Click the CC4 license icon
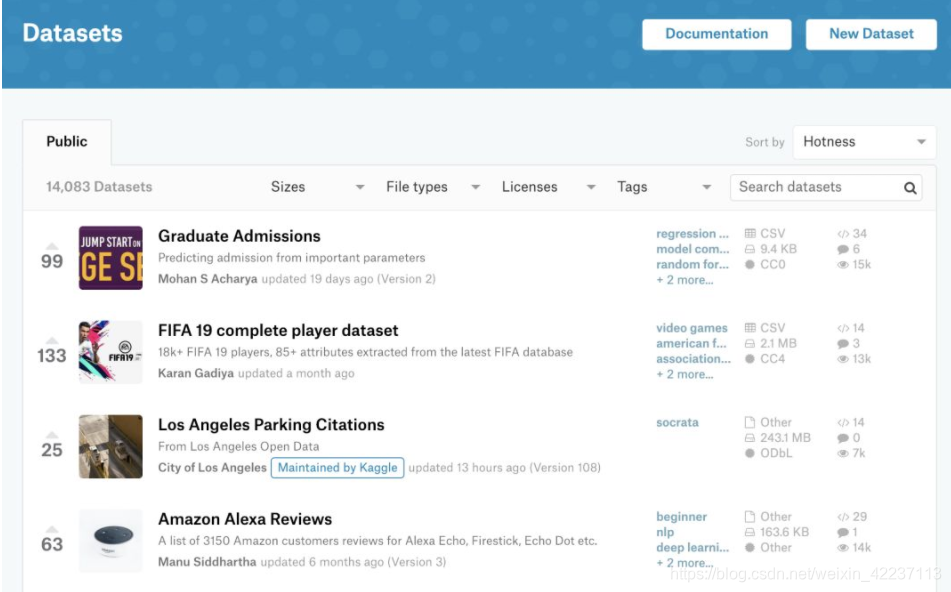Image resolution: width=951 pixels, height=592 pixels. pyautogui.click(x=750, y=359)
